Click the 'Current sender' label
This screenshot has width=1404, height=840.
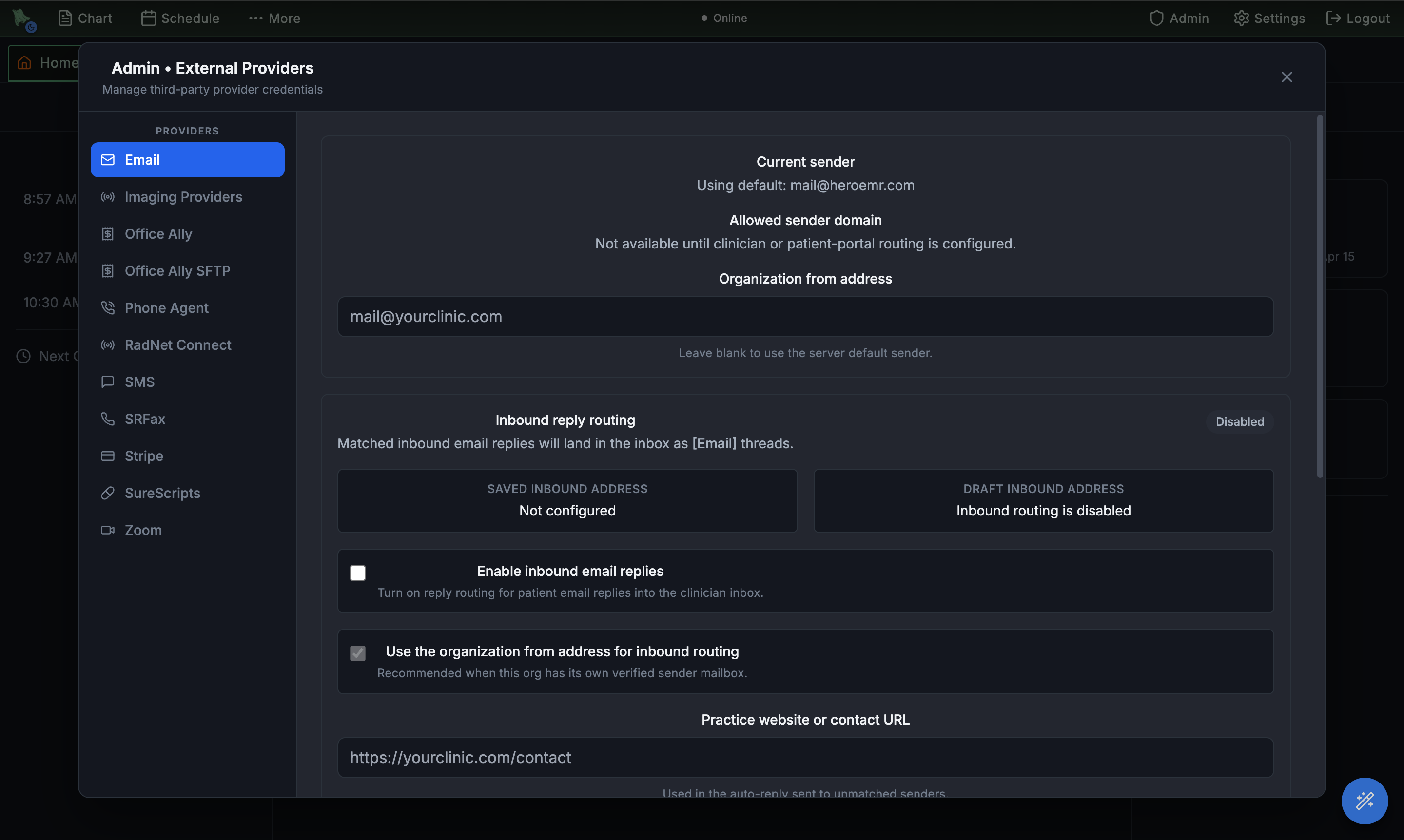click(805, 162)
